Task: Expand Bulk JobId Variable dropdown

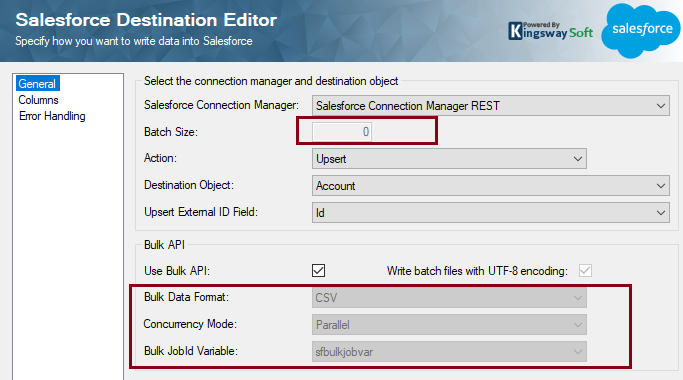Action: coord(449,352)
